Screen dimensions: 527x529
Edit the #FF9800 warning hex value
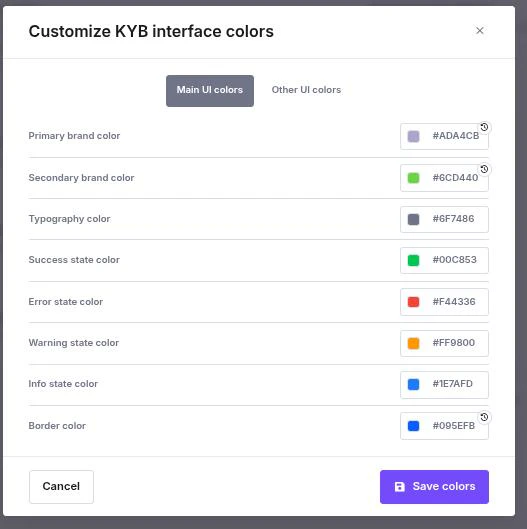pyautogui.click(x=453, y=343)
